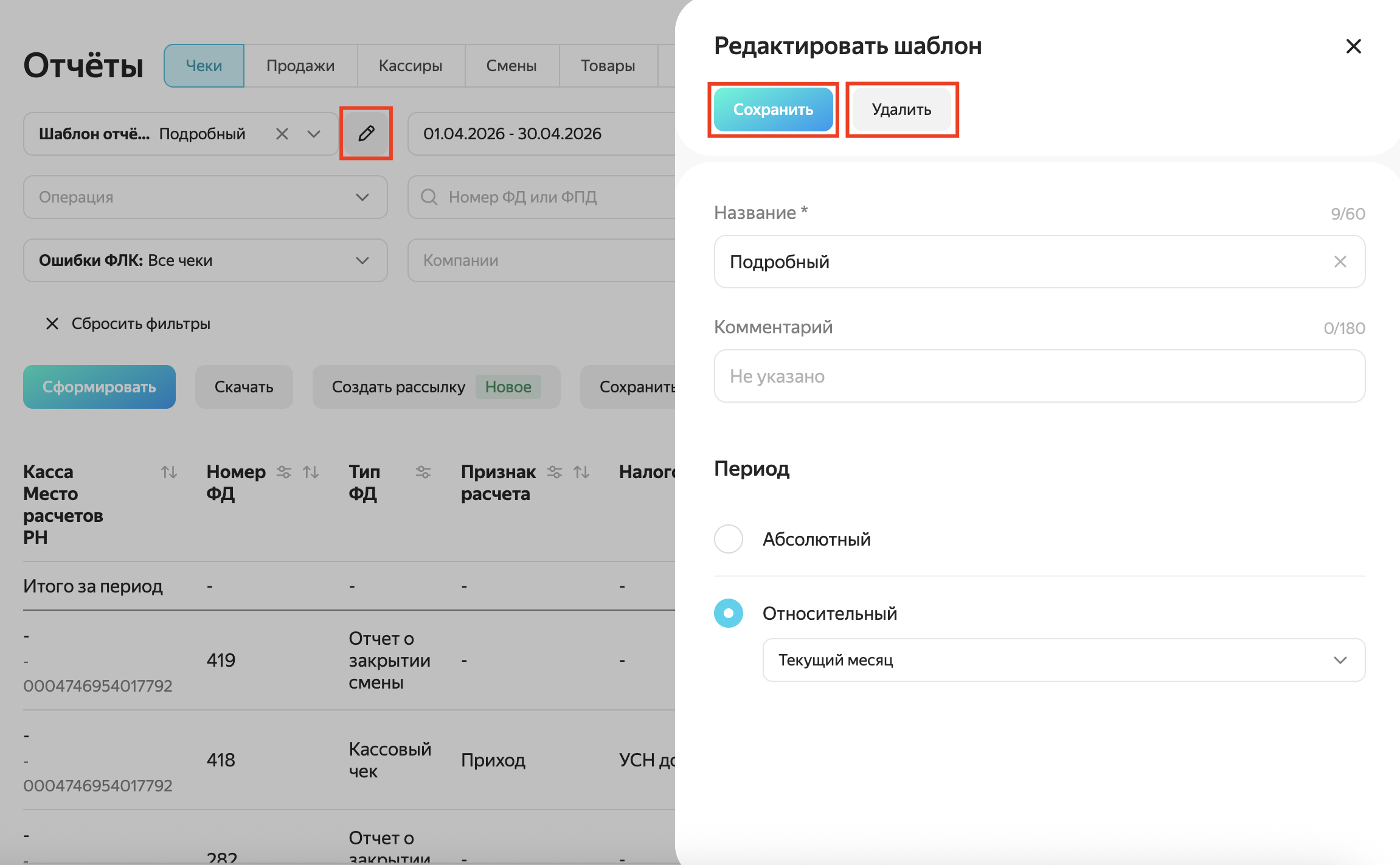Click the Период section heading
Viewport: 1400px width, 865px height.
click(752, 468)
